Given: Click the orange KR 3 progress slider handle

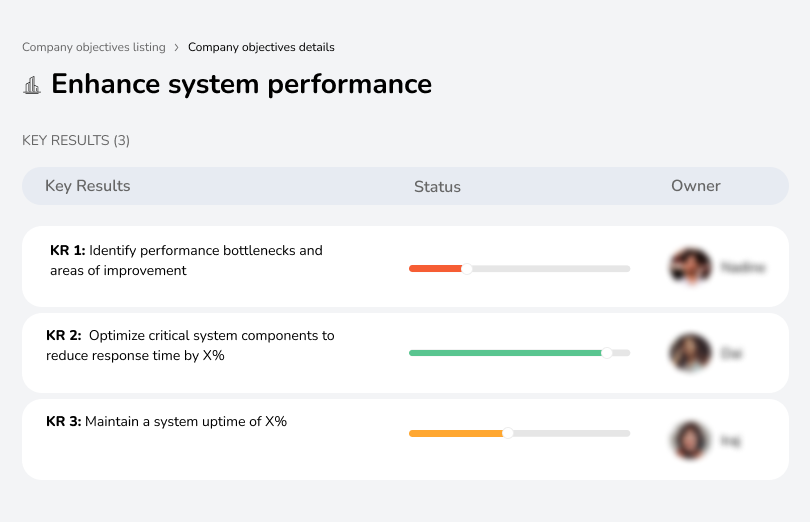Looking at the screenshot, I should click(x=508, y=433).
